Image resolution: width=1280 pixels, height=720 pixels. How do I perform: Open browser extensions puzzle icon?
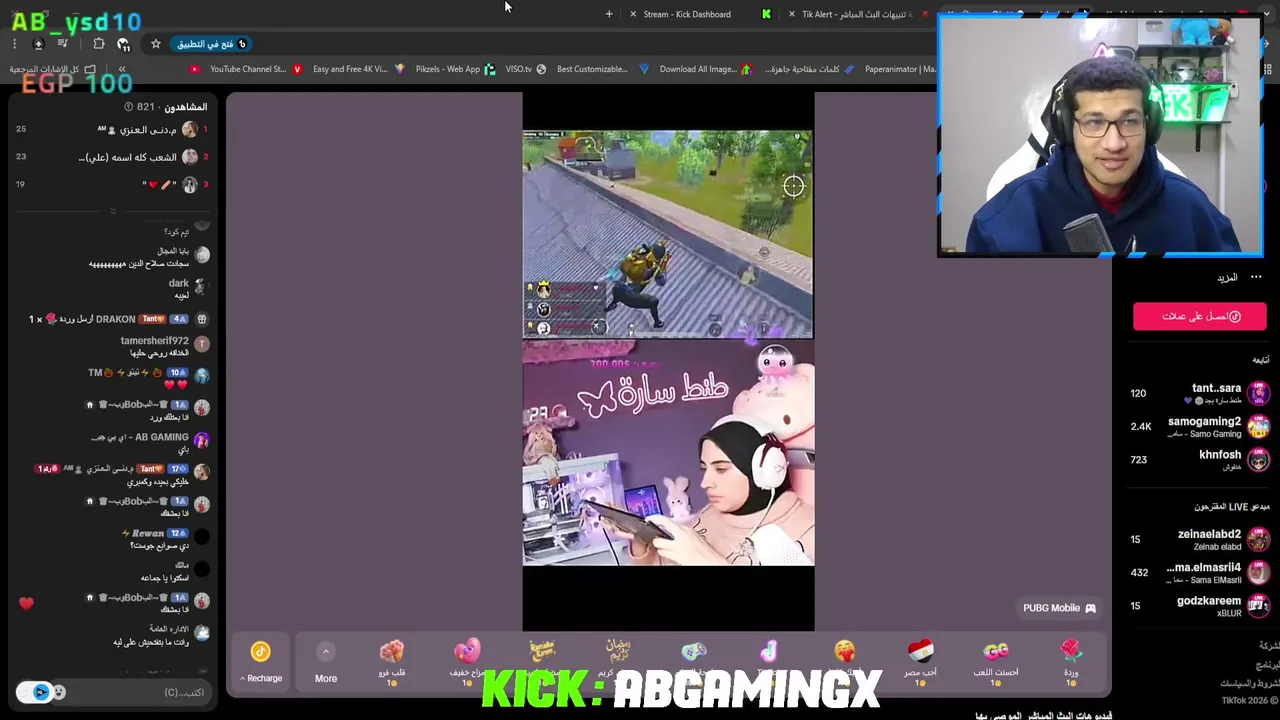pyautogui.click(x=98, y=44)
